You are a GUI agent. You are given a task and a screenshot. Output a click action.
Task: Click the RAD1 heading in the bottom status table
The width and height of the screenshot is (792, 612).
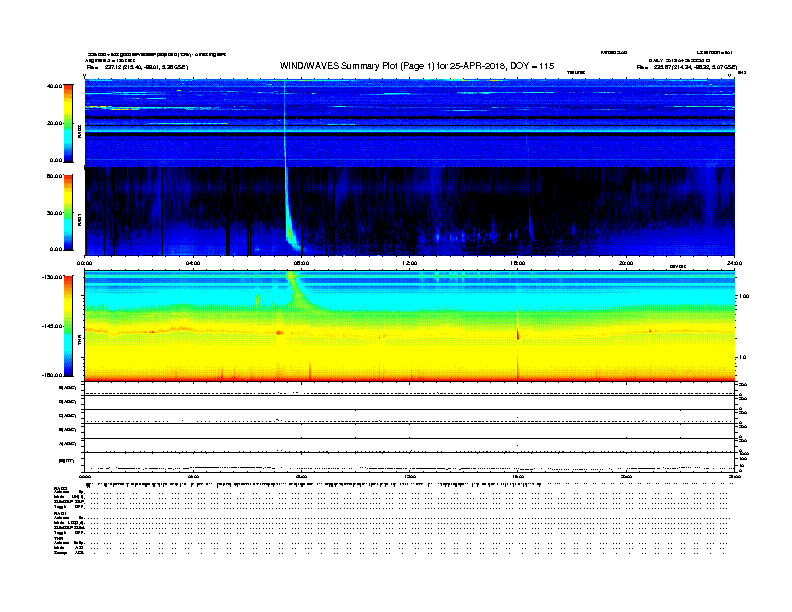point(60,514)
